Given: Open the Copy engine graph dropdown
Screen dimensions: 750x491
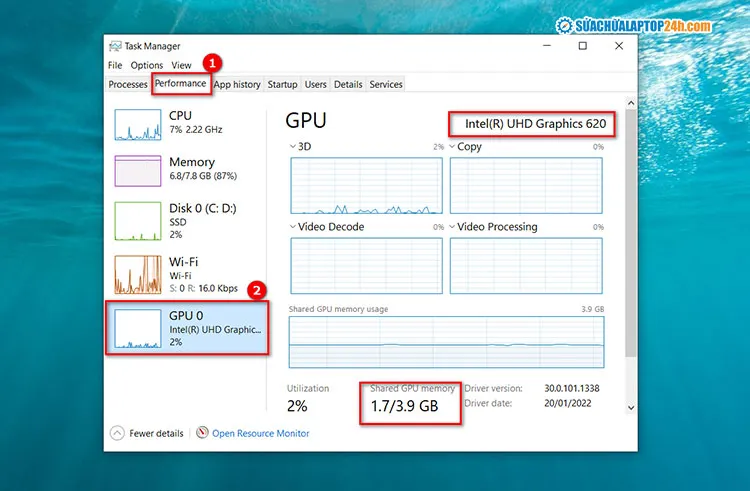Looking at the screenshot, I should tap(452, 147).
